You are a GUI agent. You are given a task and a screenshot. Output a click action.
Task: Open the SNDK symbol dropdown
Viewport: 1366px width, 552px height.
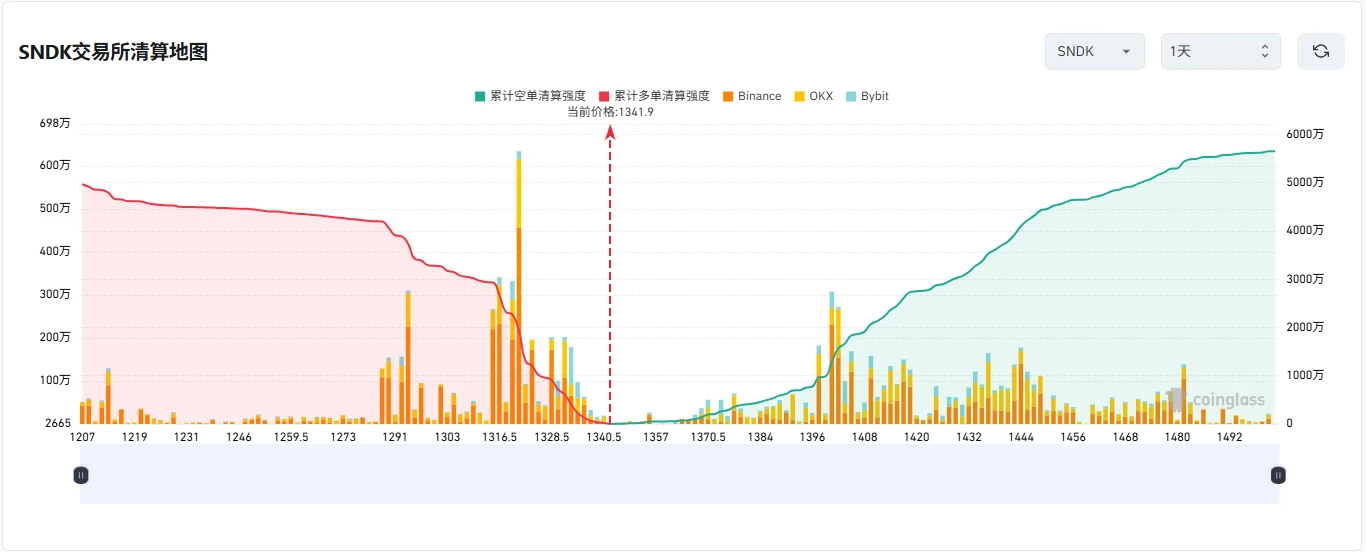point(1094,51)
